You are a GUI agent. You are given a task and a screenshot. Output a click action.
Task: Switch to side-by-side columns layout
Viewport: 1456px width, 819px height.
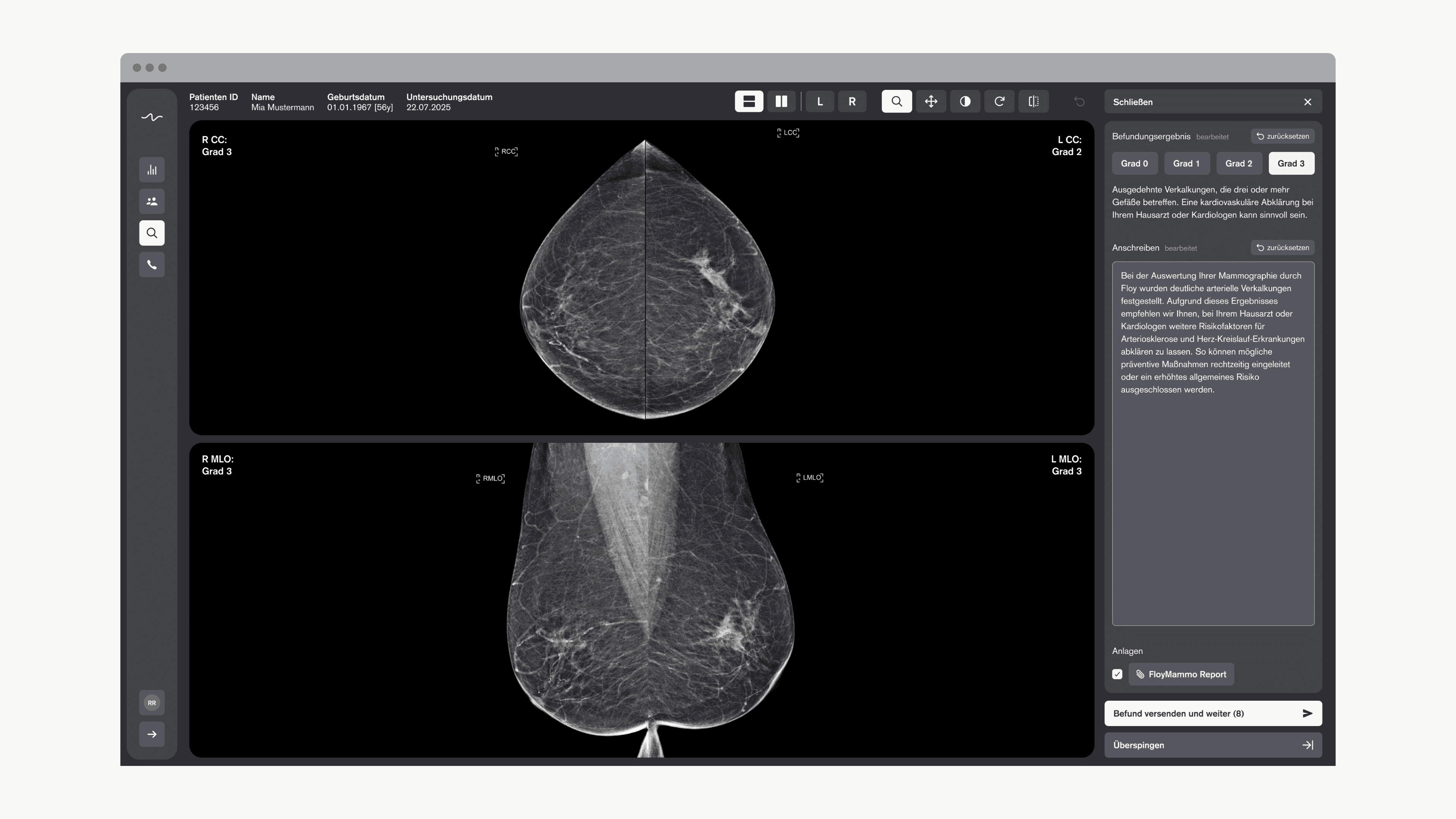[781, 102]
